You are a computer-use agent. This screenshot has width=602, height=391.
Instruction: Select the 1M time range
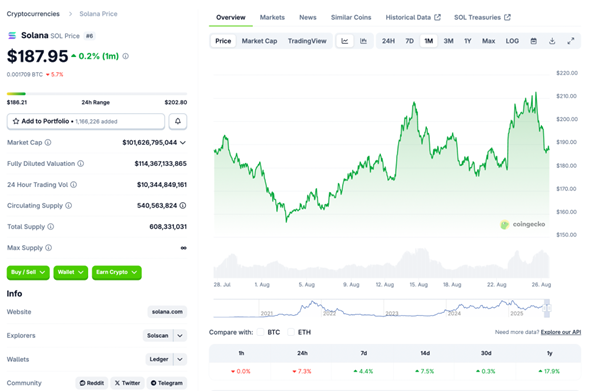[x=428, y=41]
